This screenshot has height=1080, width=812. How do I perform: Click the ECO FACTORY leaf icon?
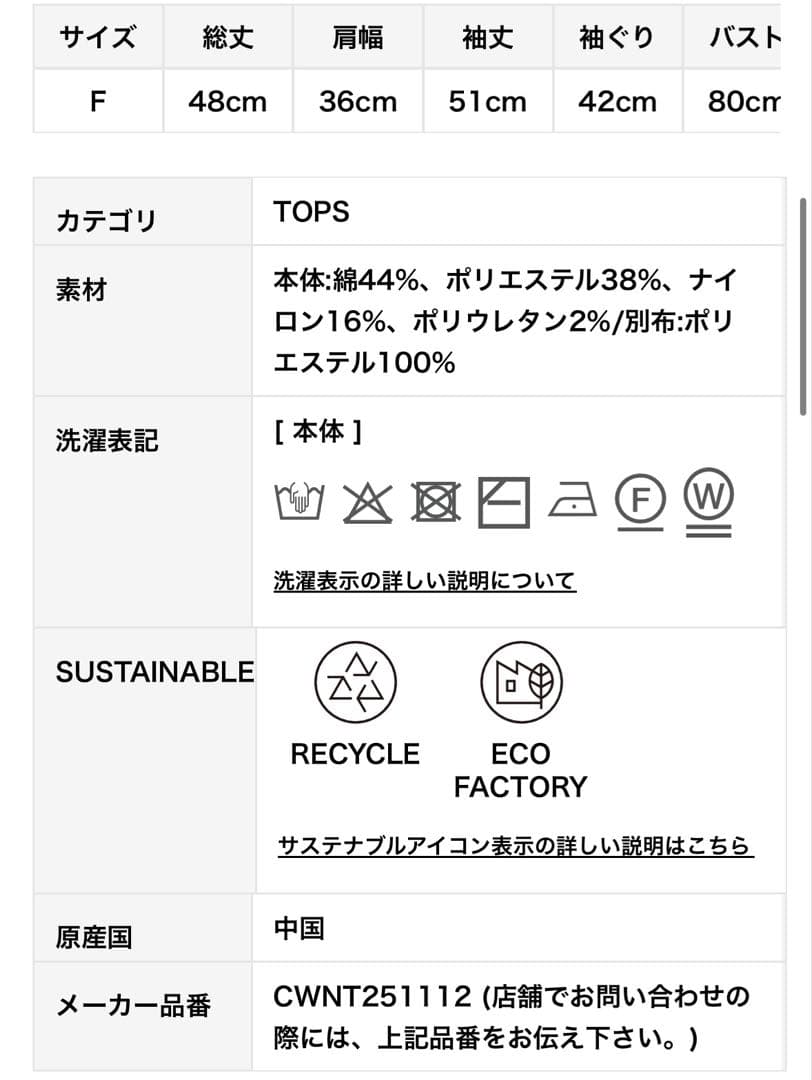tap(520, 683)
